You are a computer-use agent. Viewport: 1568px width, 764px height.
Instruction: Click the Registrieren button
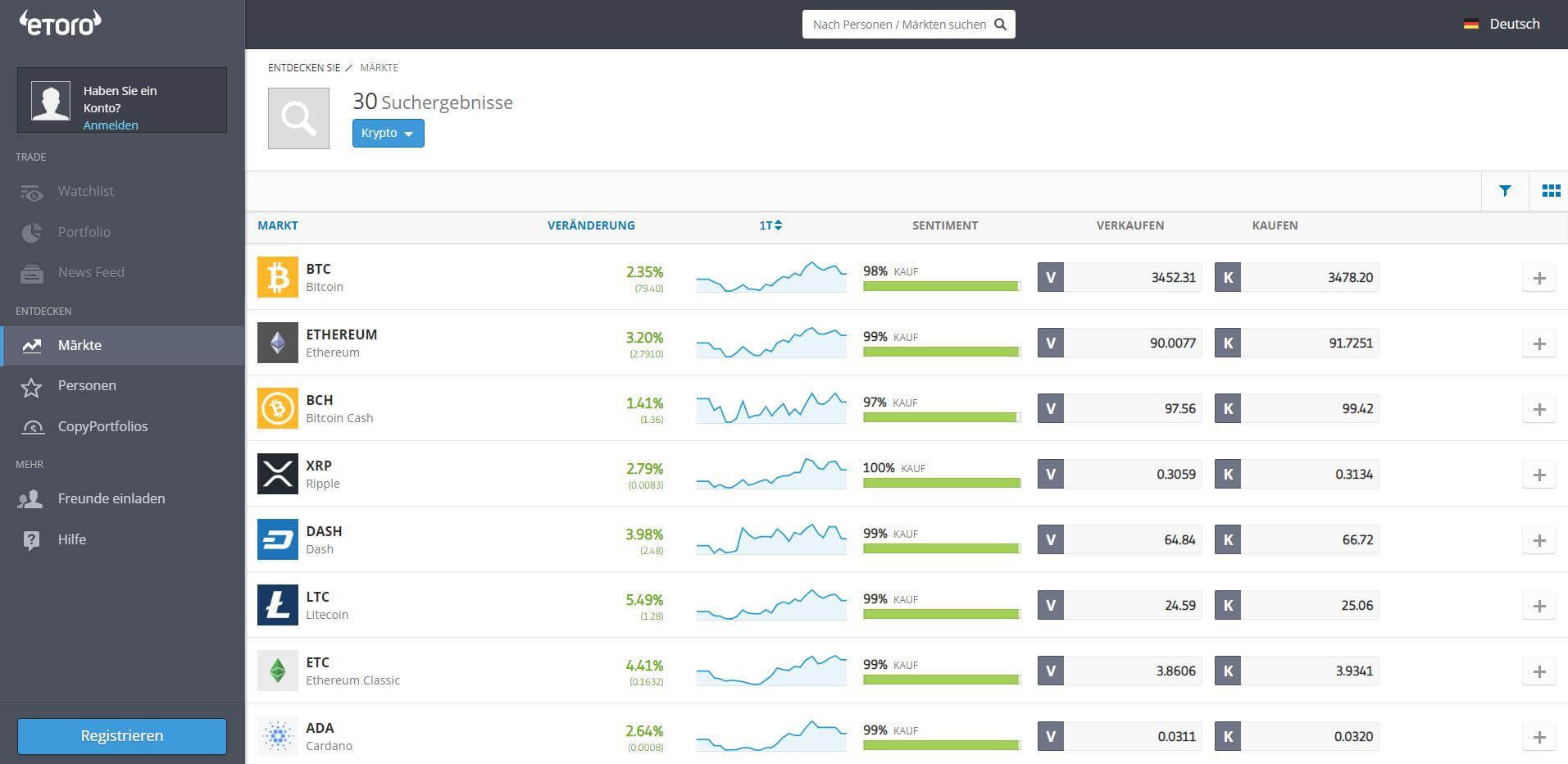click(122, 736)
